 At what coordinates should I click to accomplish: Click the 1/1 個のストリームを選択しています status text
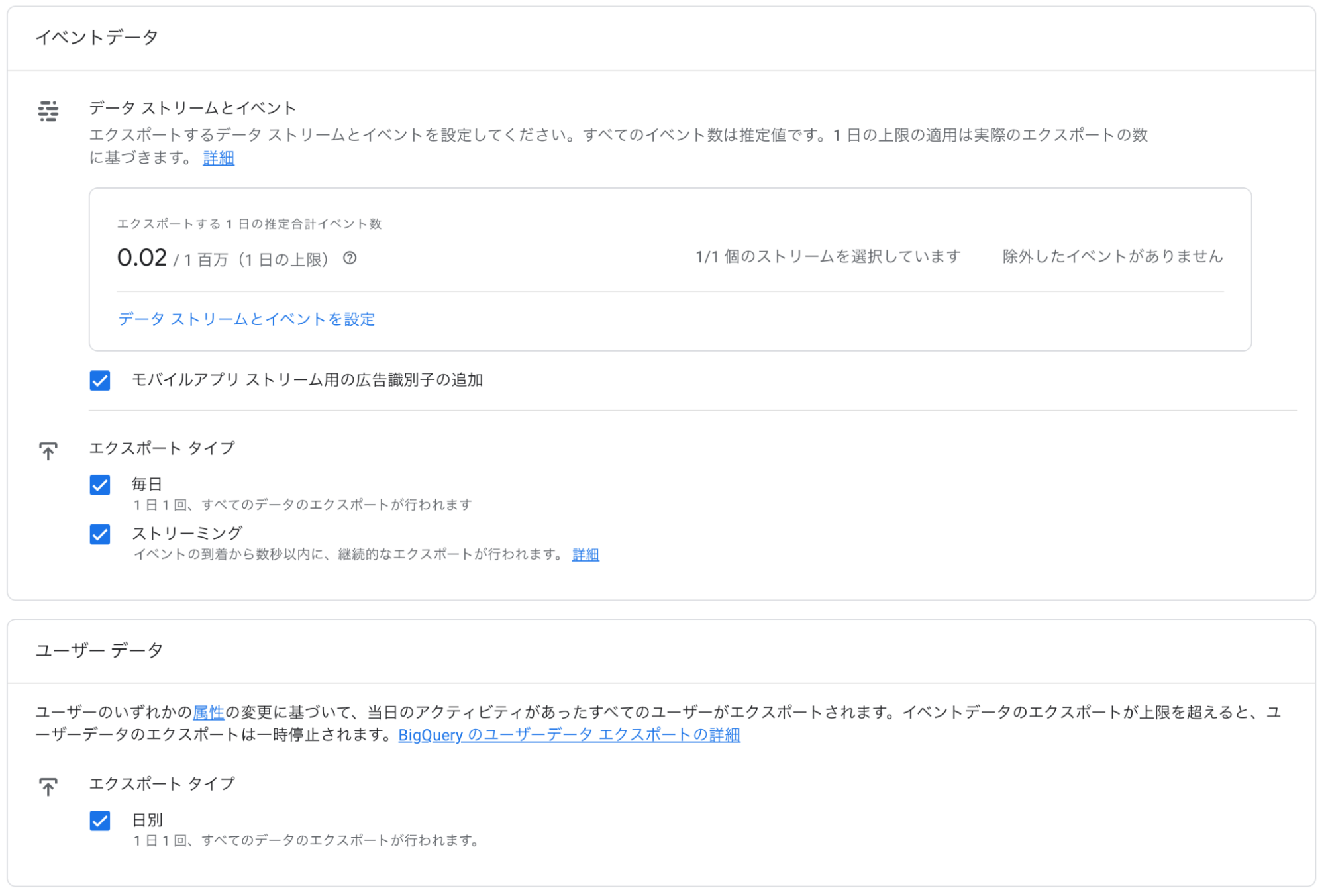828,256
